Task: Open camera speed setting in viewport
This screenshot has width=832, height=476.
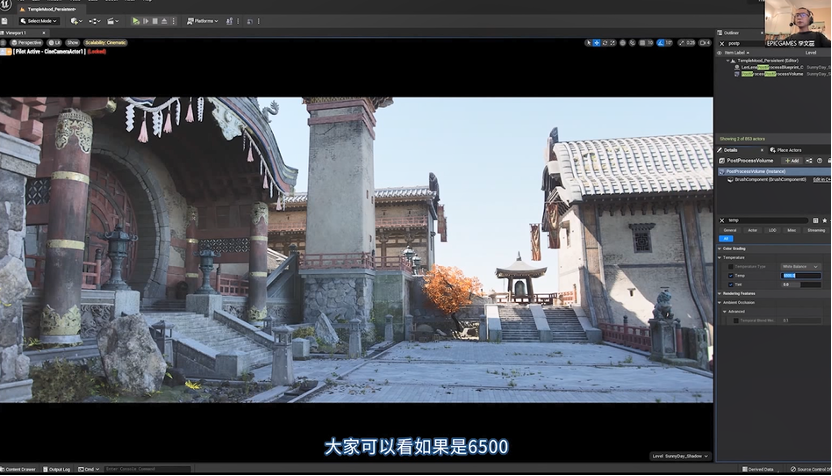Action: pos(705,42)
